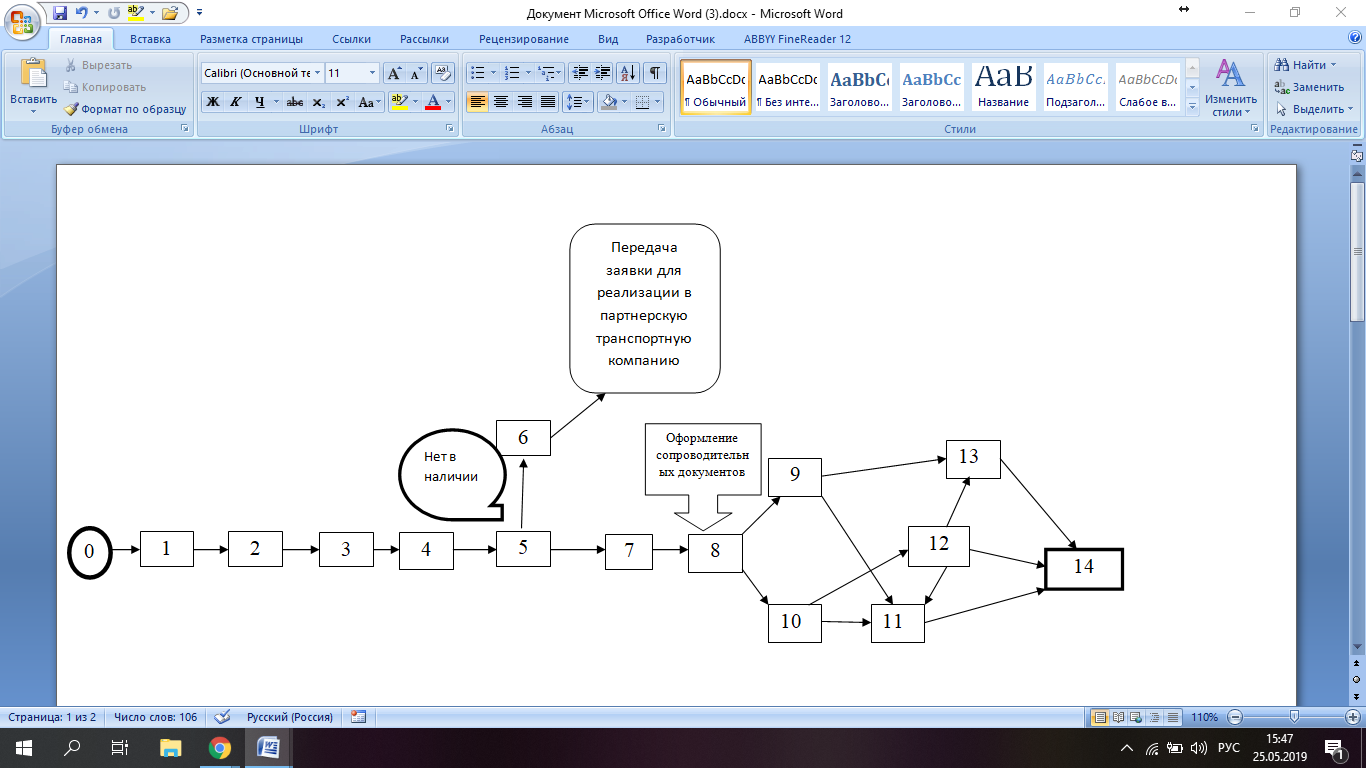
Task: Click the Sort (А-Я) icon
Action: (x=628, y=73)
